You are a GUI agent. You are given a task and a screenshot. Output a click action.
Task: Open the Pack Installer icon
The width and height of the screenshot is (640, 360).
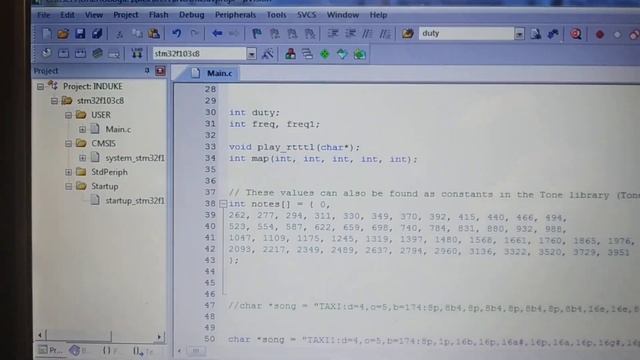(360, 54)
